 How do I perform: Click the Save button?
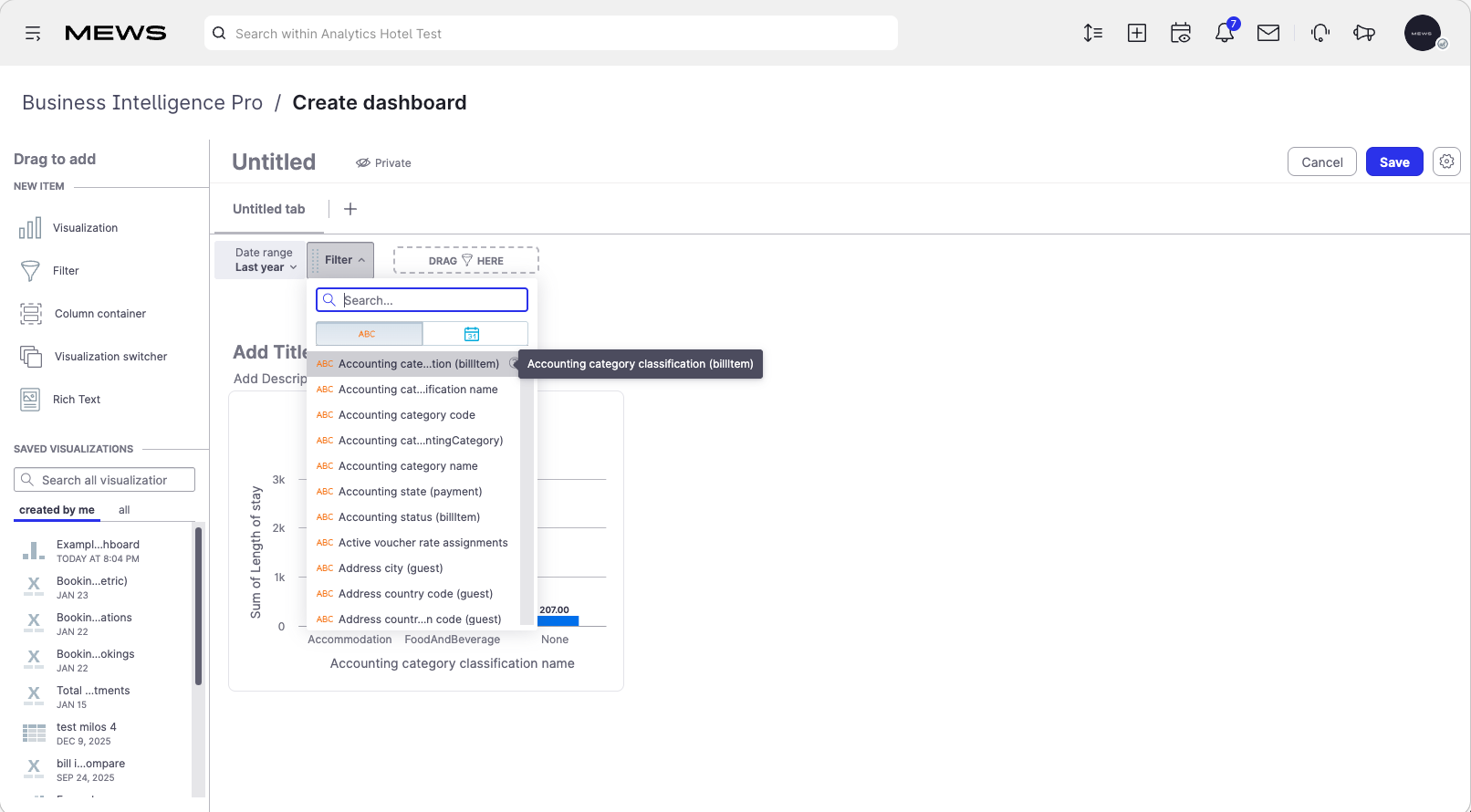[1394, 161]
